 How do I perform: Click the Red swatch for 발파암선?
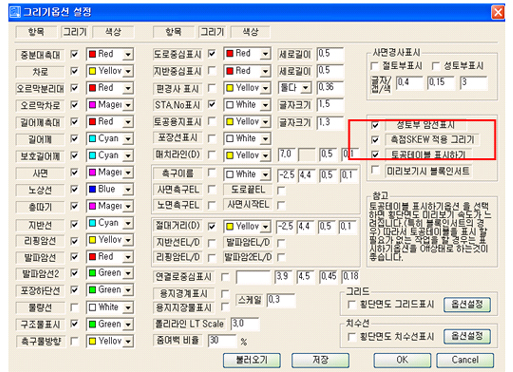93,257
